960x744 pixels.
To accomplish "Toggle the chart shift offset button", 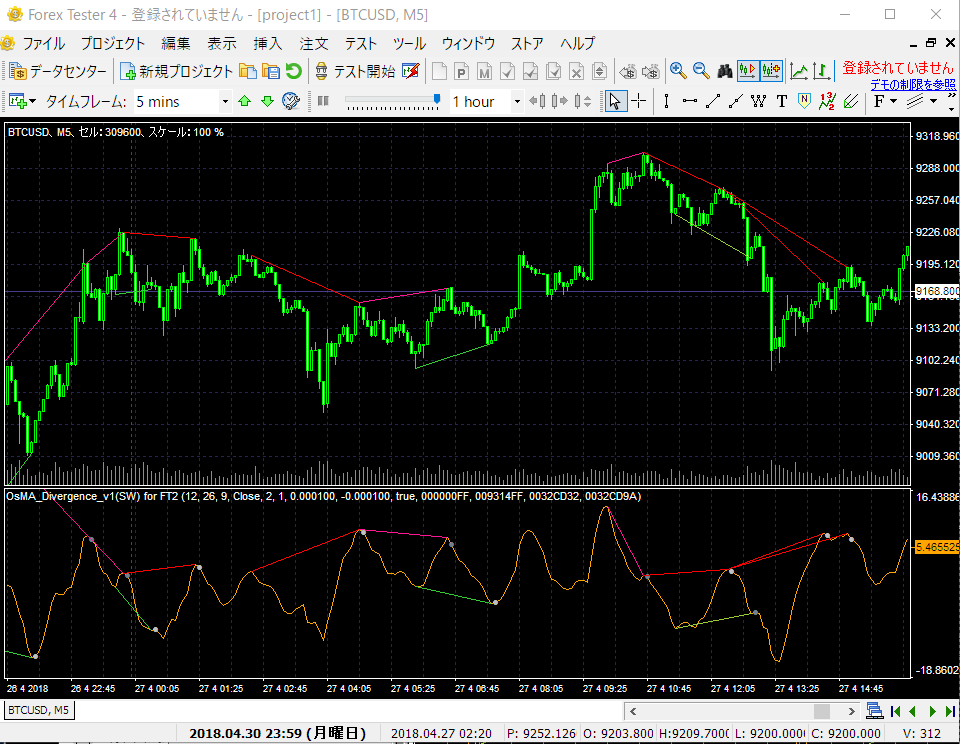I will (x=770, y=71).
